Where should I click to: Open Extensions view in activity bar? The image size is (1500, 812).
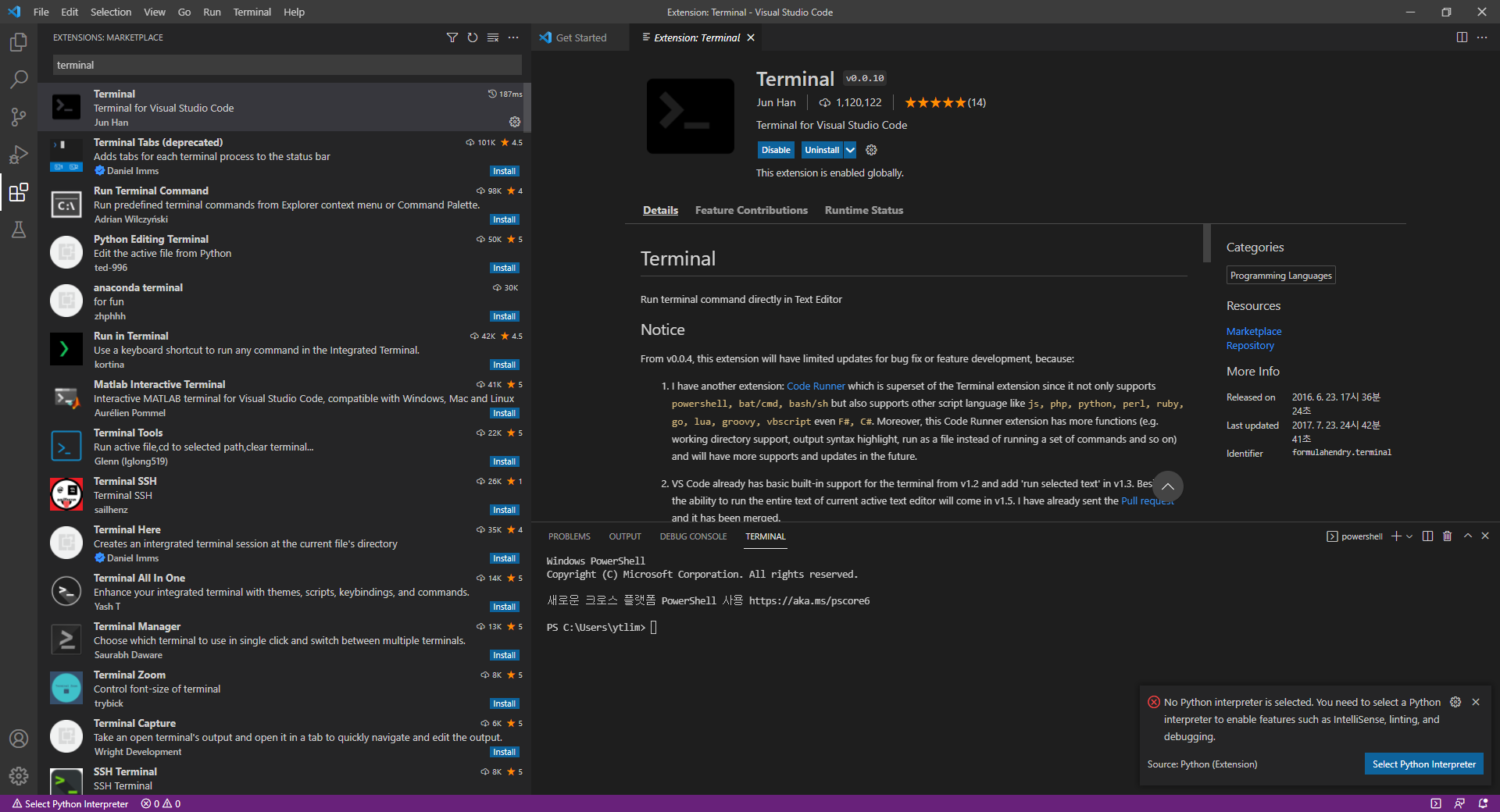(x=19, y=192)
